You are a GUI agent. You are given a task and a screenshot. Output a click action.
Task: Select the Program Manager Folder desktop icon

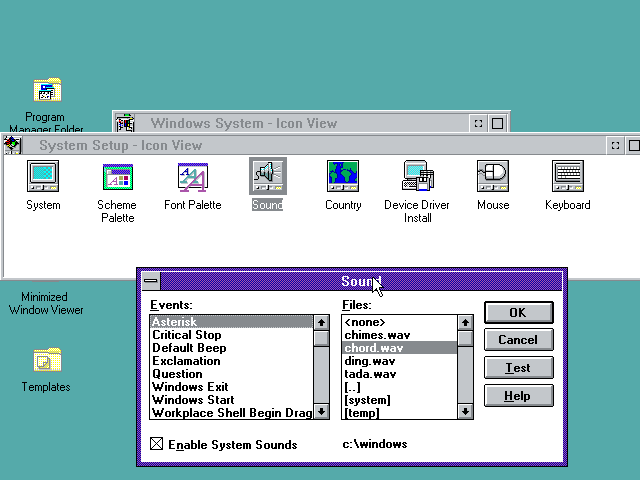(x=47, y=90)
